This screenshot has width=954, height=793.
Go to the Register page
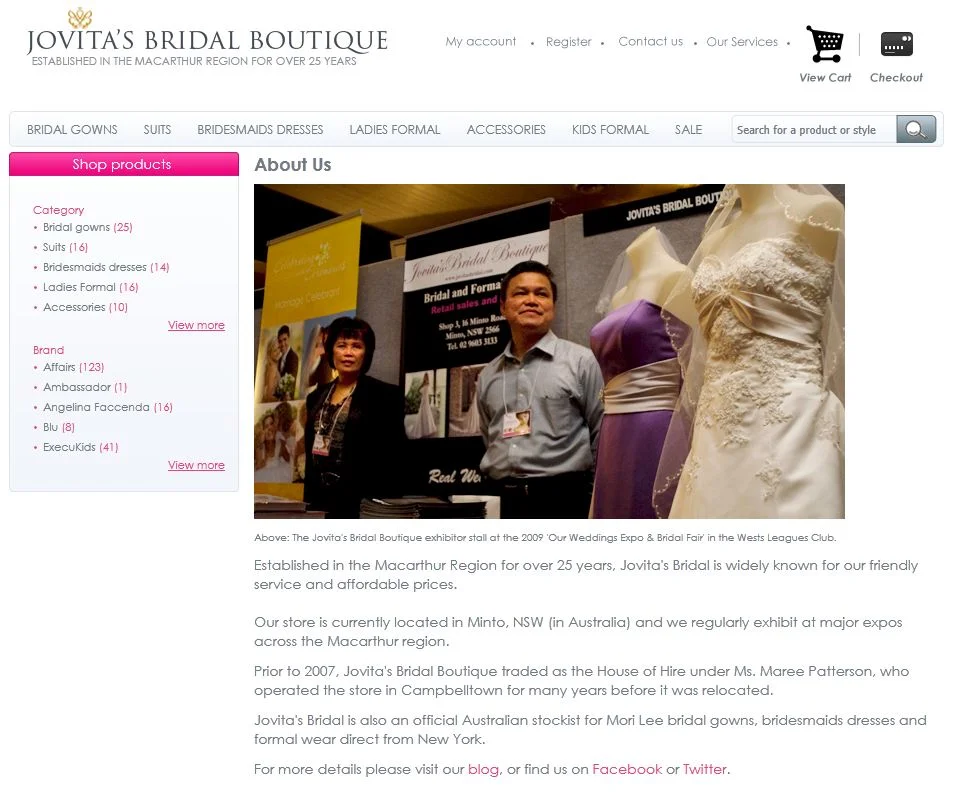tap(568, 41)
